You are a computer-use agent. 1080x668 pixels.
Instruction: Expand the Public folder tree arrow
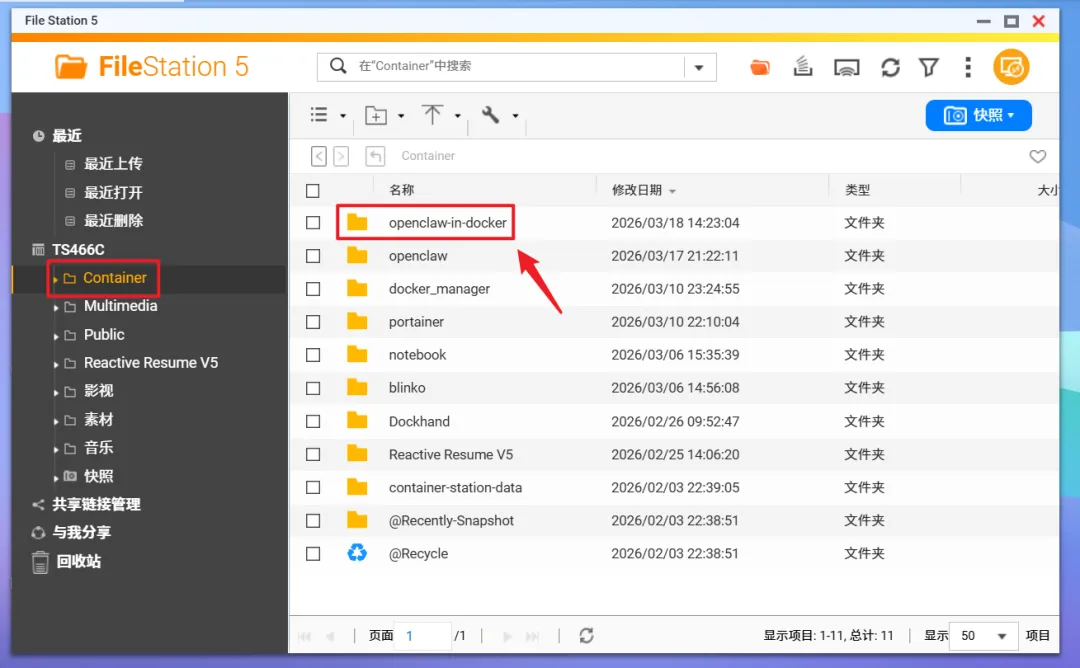pos(56,336)
